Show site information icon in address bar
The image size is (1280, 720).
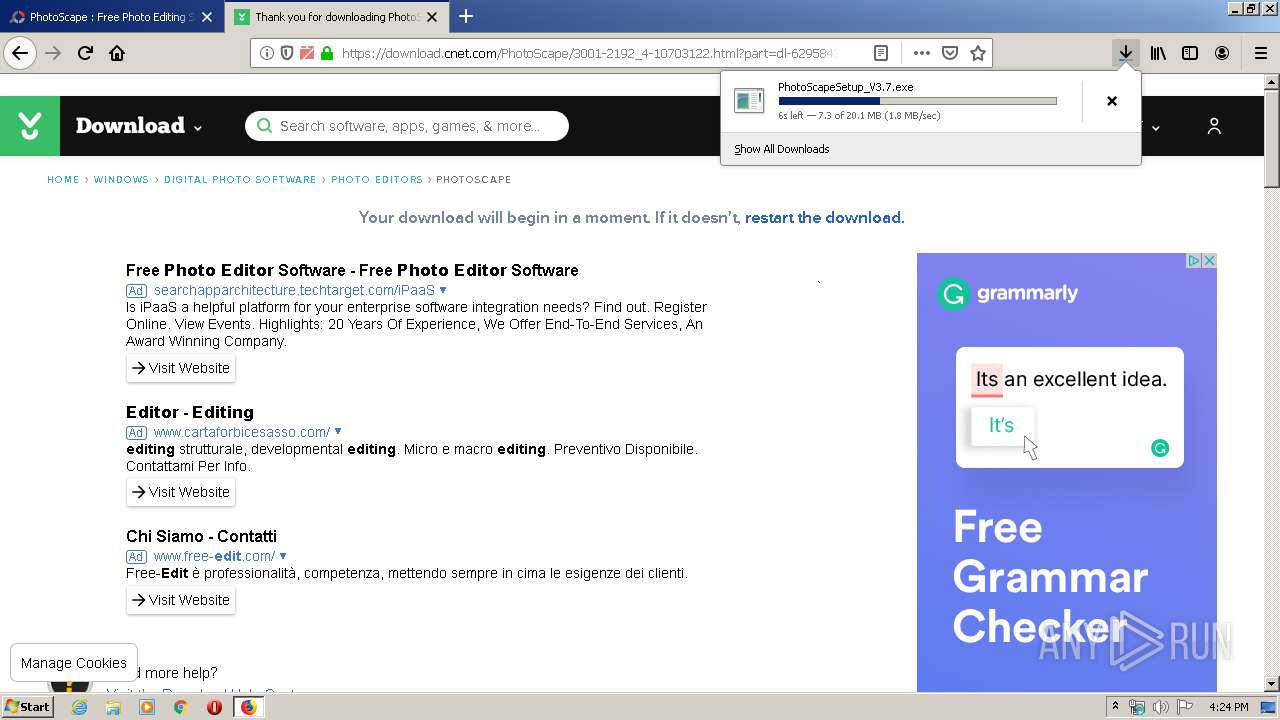pos(267,53)
